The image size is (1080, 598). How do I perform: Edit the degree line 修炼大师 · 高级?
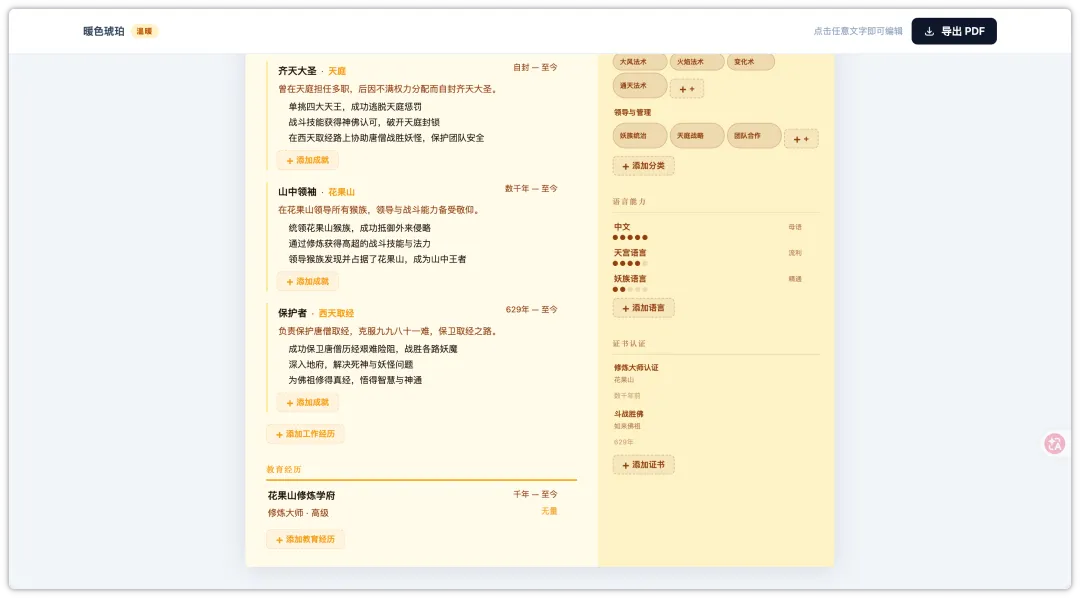298,513
